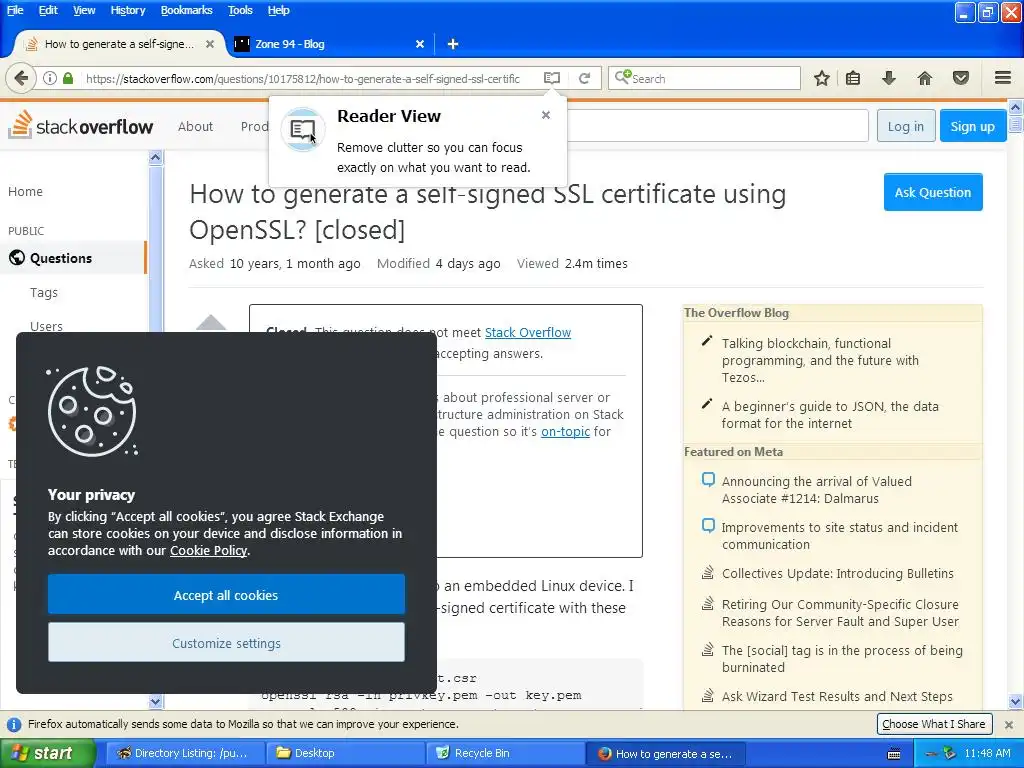Screen dimensions: 1024x768
Task: Bookmark this page with star icon
Action: pyautogui.click(x=822, y=78)
